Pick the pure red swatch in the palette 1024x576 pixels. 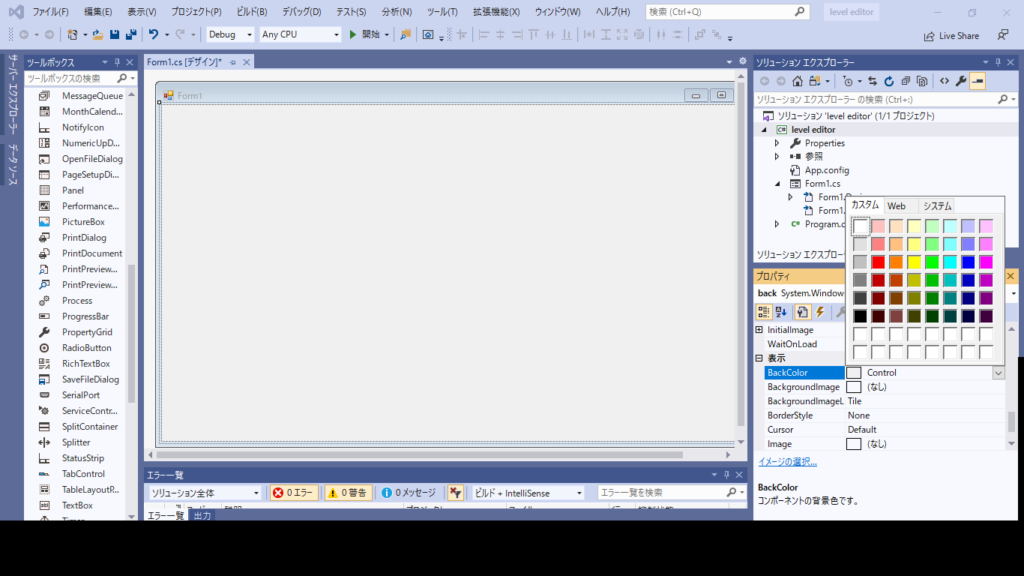tap(878, 262)
